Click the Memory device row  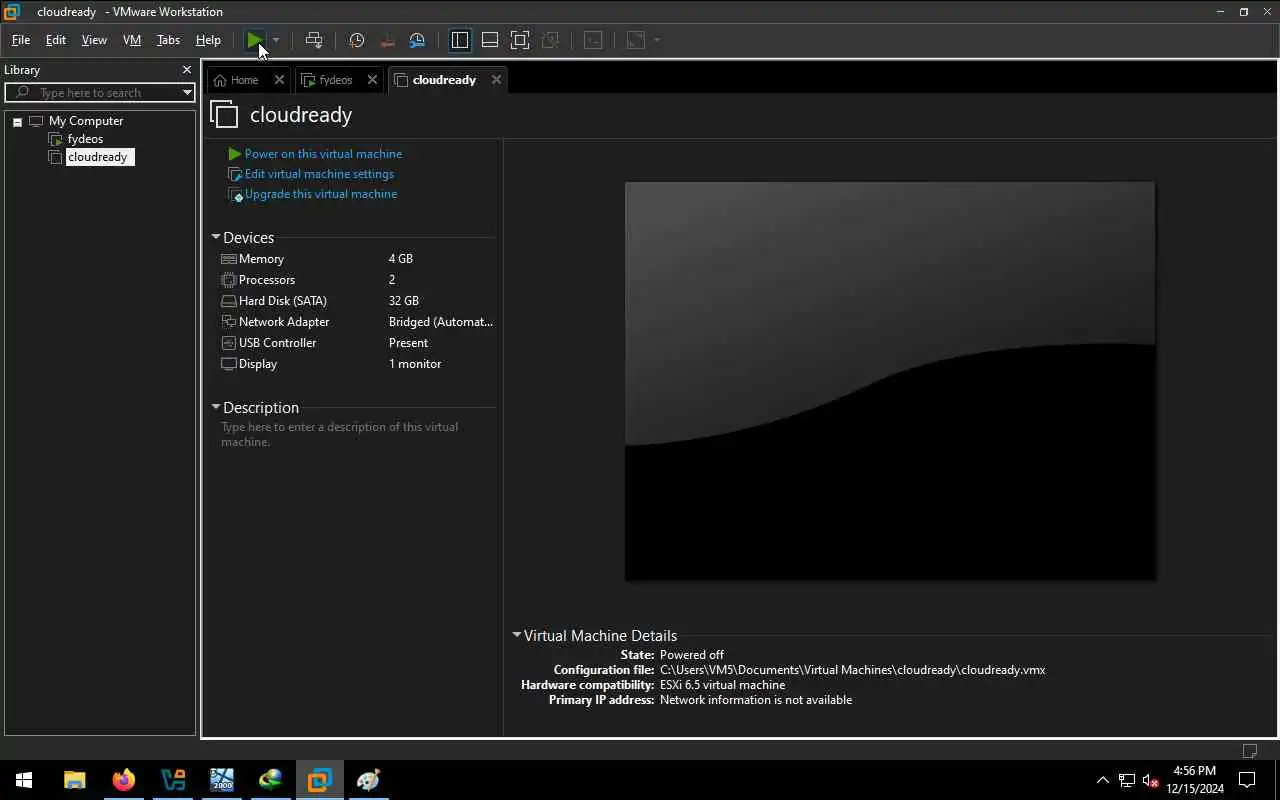(356, 259)
